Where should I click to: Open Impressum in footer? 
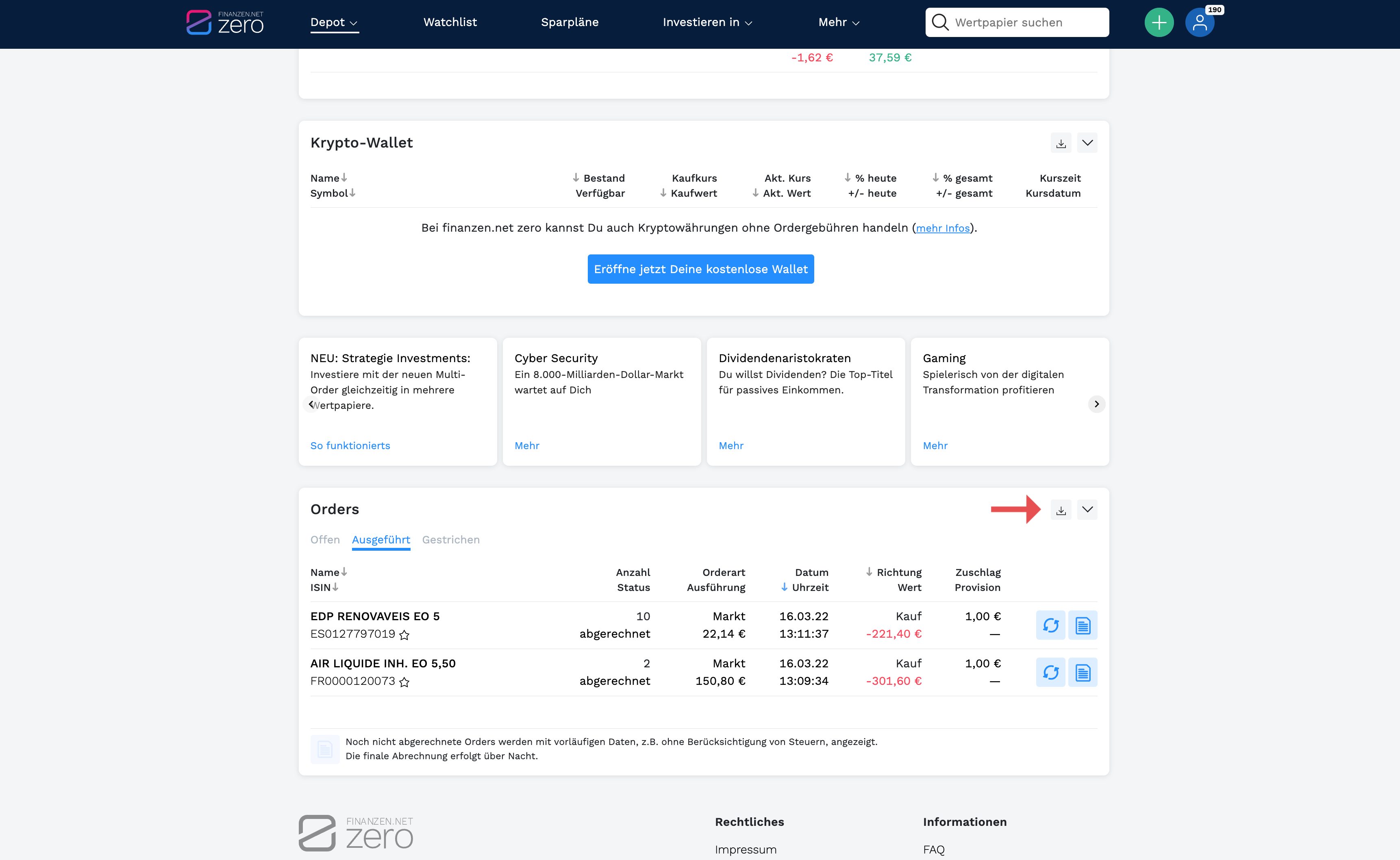[x=745, y=850]
